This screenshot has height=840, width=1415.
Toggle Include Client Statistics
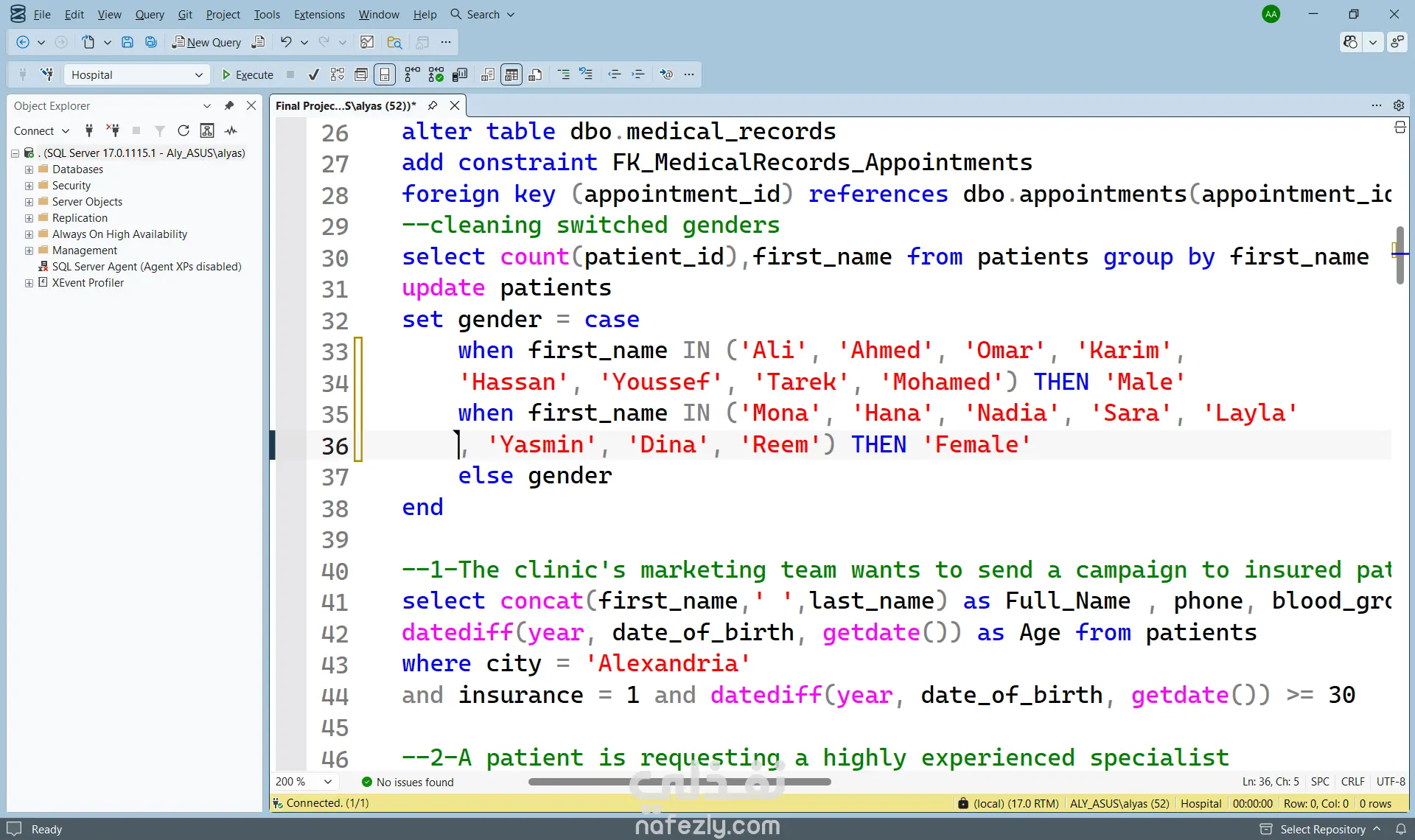pos(461,74)
